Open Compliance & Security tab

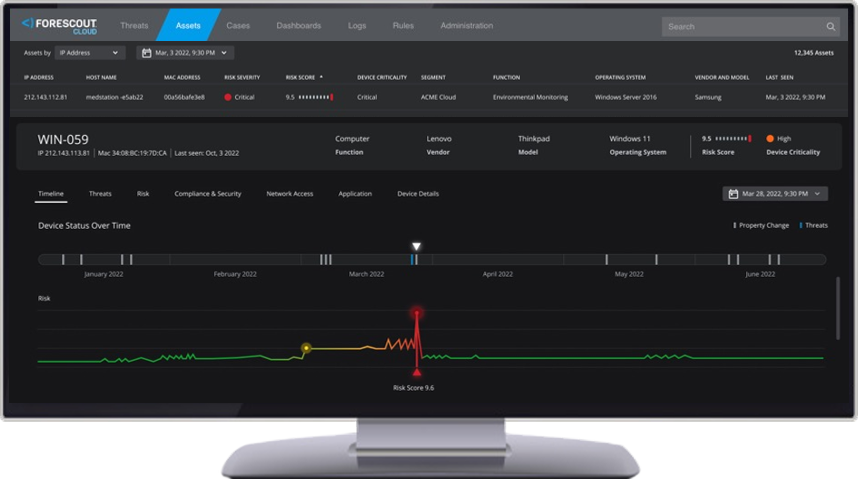[x=208, y=194]
